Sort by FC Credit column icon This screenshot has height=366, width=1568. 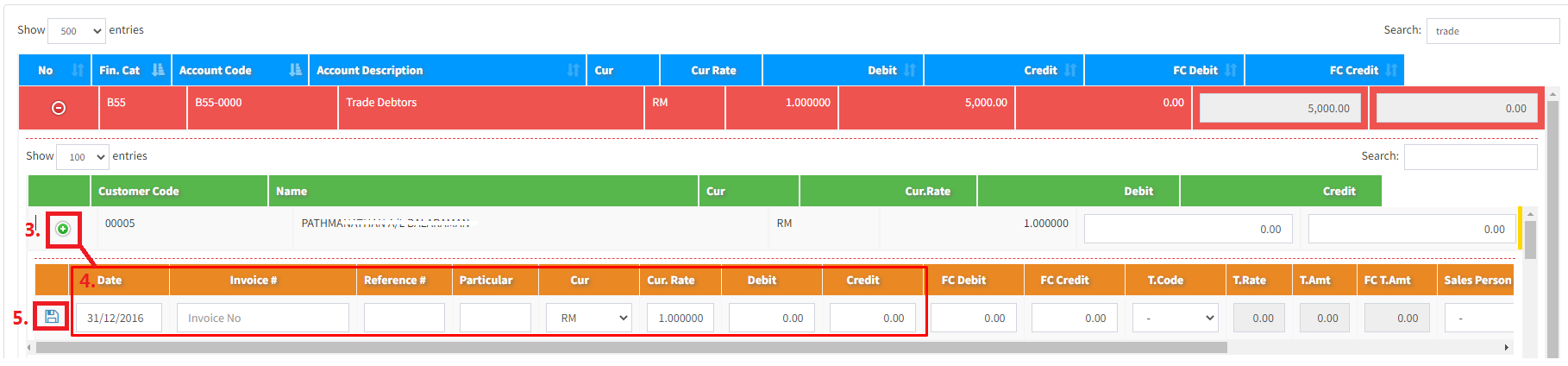(x=1390, y=71)
